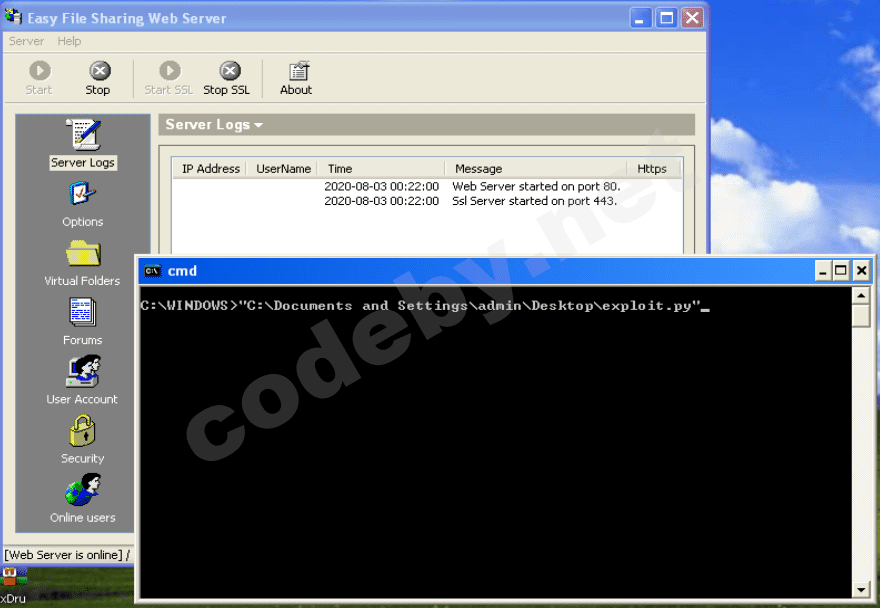Sort logs by IP Address column

coord(210,168)
